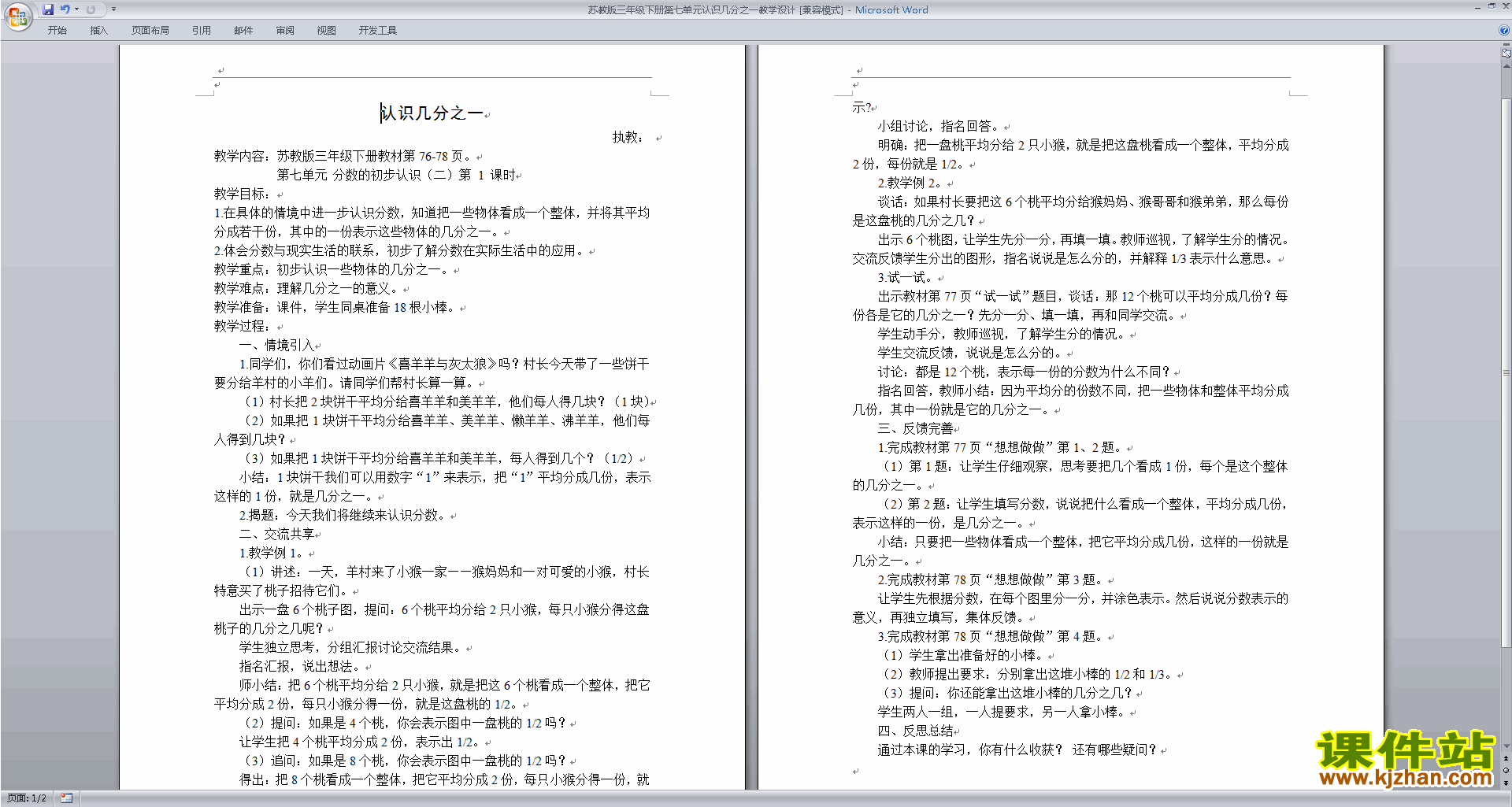Open Customize Quick Access Toolbar dropdown
Viewport: 1512px width, 807px height.
113,9
